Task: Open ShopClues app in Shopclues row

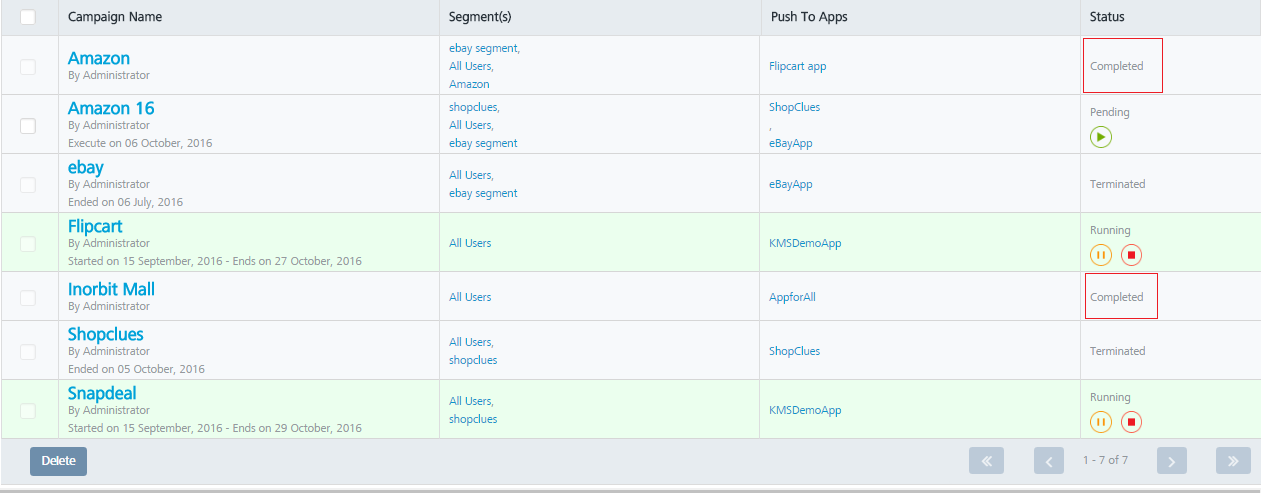Action: click(x=795, y=351)
